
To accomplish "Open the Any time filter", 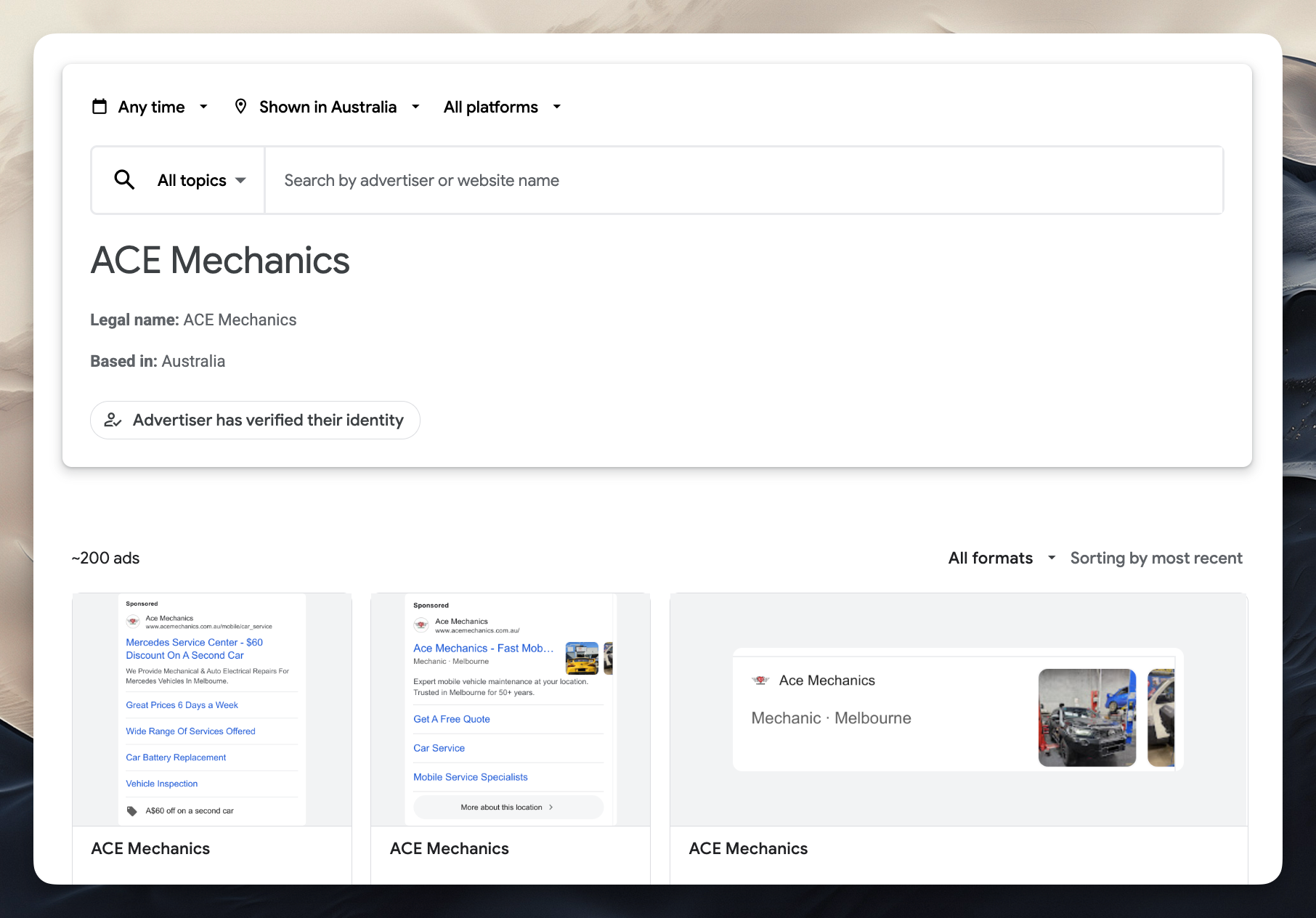I will tap(151, 106).
